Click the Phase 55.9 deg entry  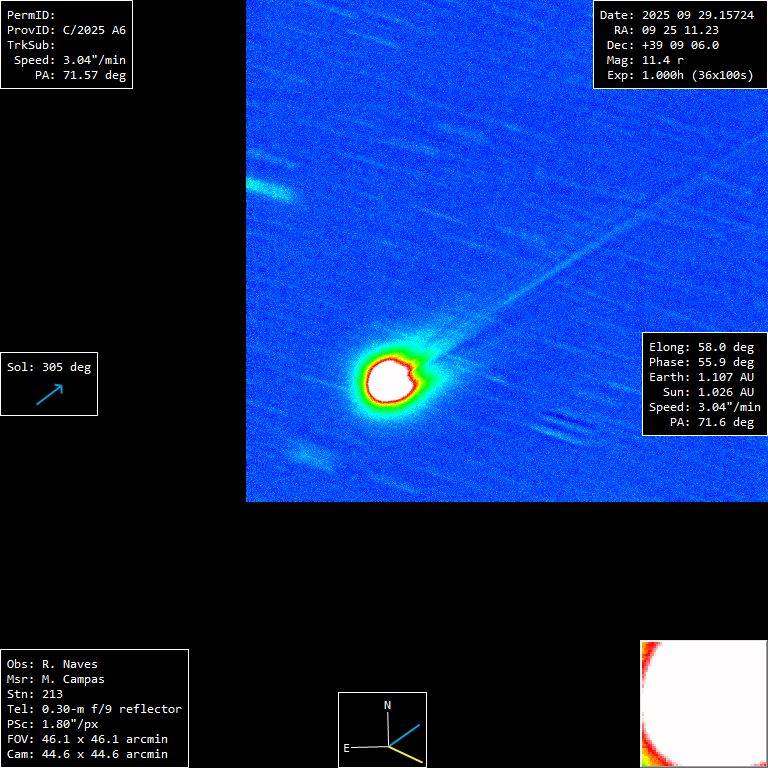[x=701, y=362]
